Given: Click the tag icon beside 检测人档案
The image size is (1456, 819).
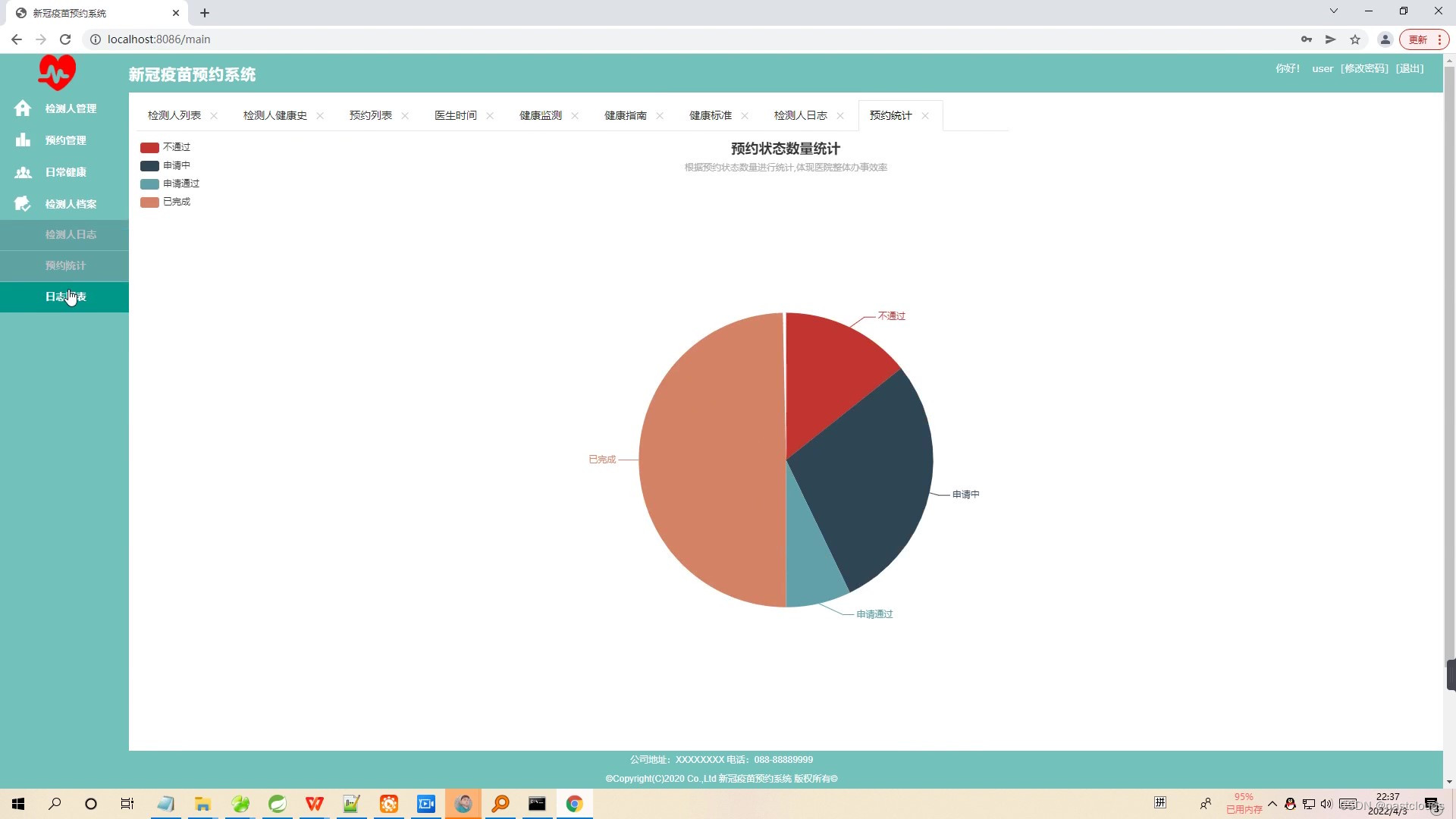Looking at the screenshot, I should tap(23, 204).
